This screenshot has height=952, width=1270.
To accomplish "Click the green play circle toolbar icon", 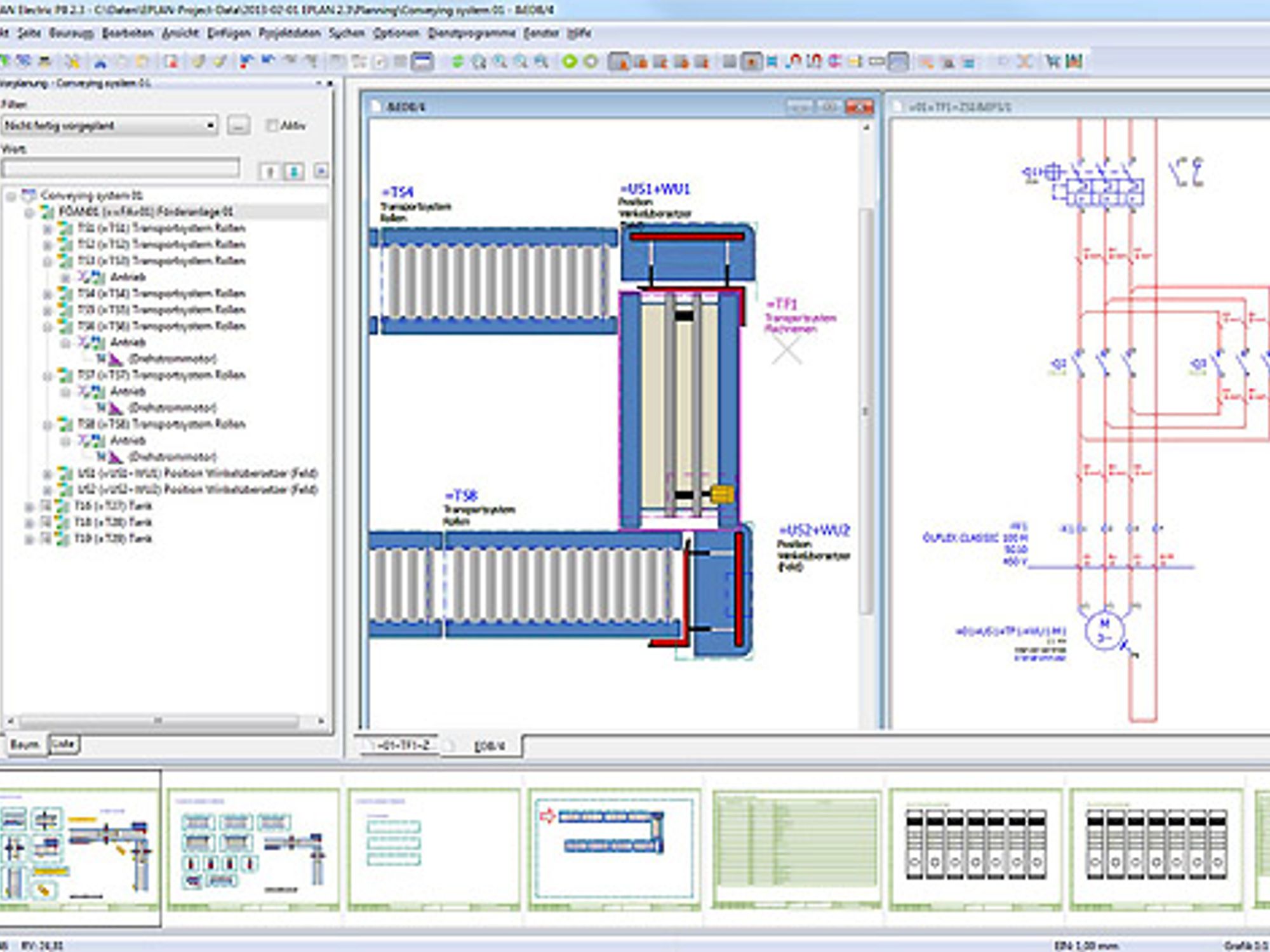I will pyautogui.click(x=570, y=61).
